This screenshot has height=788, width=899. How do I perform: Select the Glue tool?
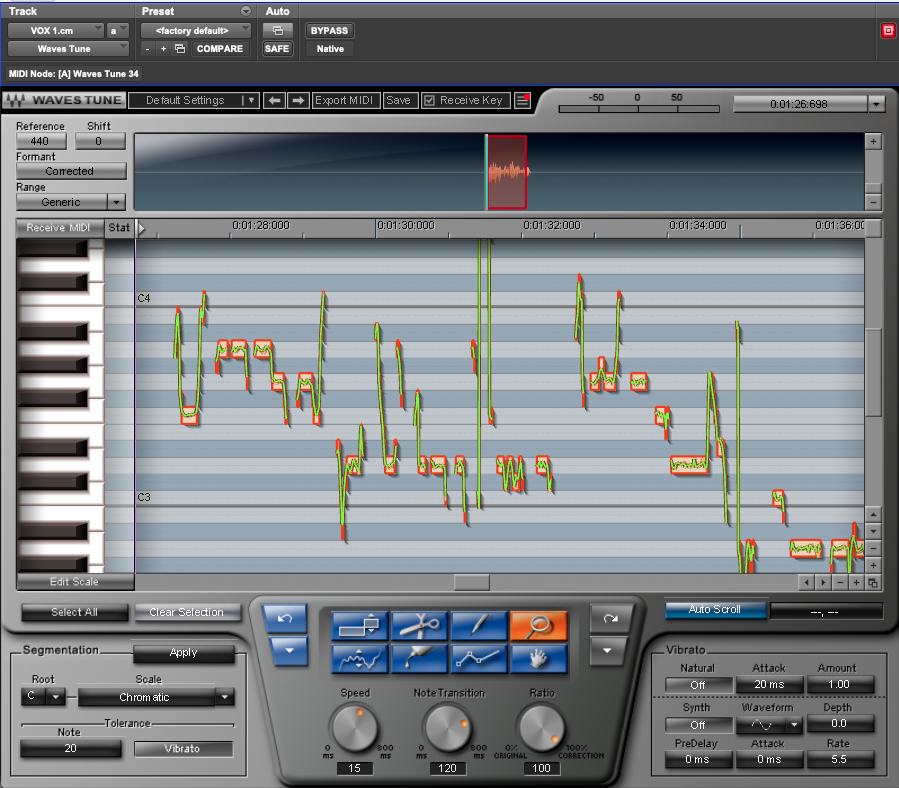coord(419,658)
